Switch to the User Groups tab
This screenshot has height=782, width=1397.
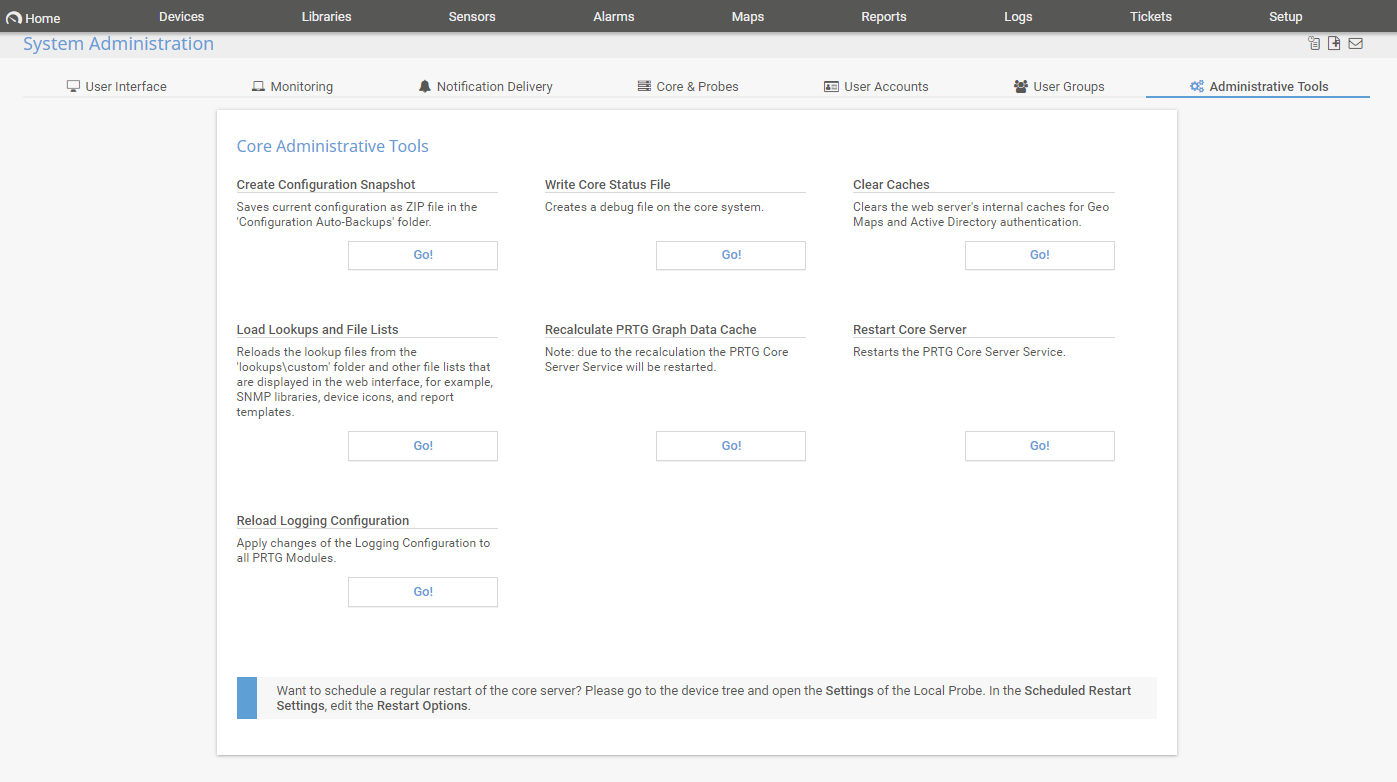coord(1059,86)
